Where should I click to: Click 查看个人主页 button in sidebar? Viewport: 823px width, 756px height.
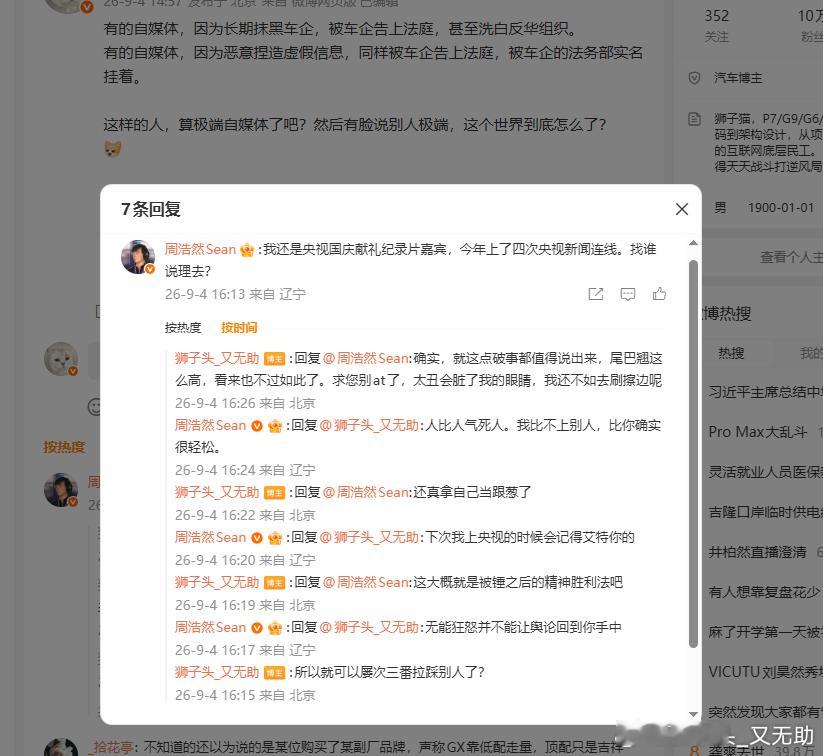coord(792,257)
